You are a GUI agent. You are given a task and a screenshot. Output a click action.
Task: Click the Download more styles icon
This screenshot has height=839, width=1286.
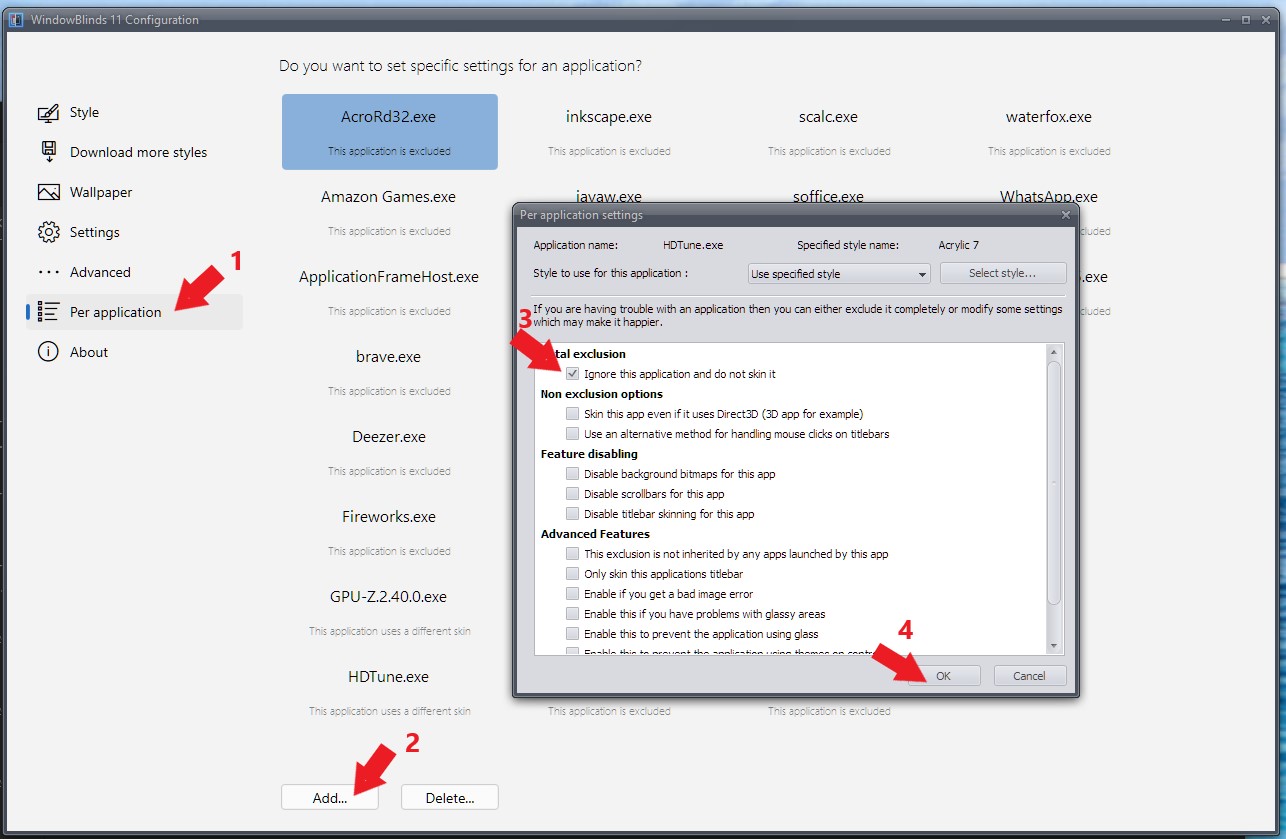(x=48, y=152)
